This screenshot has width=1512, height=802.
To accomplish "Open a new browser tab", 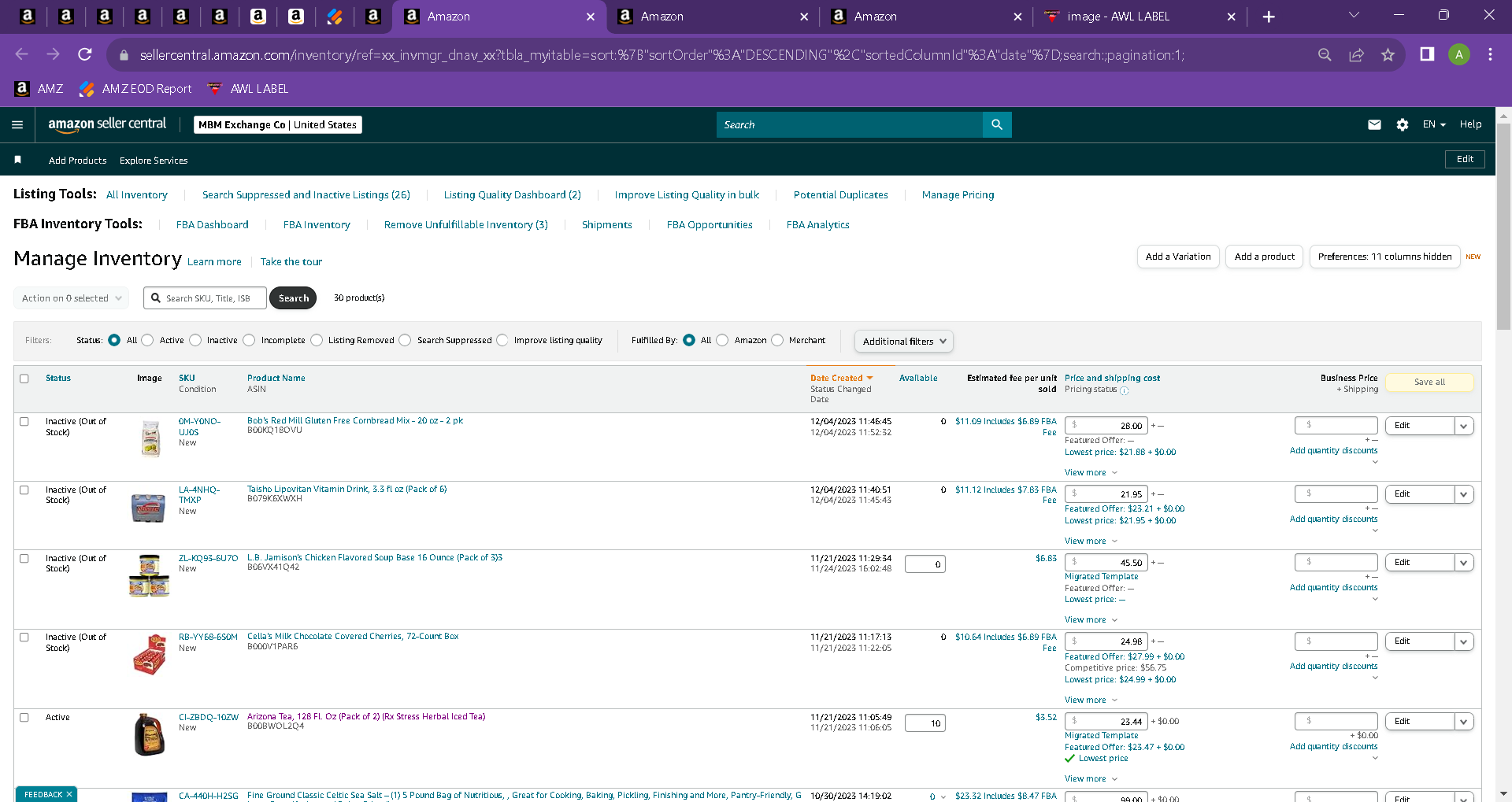I will 1269,17.
